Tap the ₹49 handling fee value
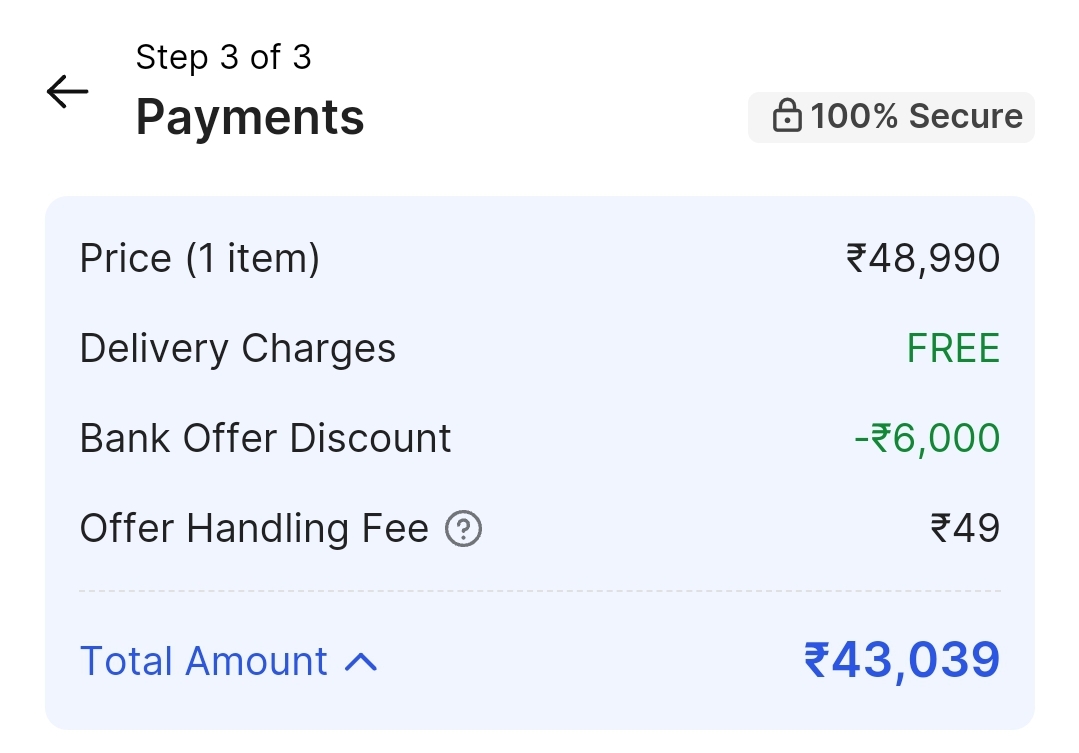This screenshot has width=1079, height=753. (x=965, y=528)
